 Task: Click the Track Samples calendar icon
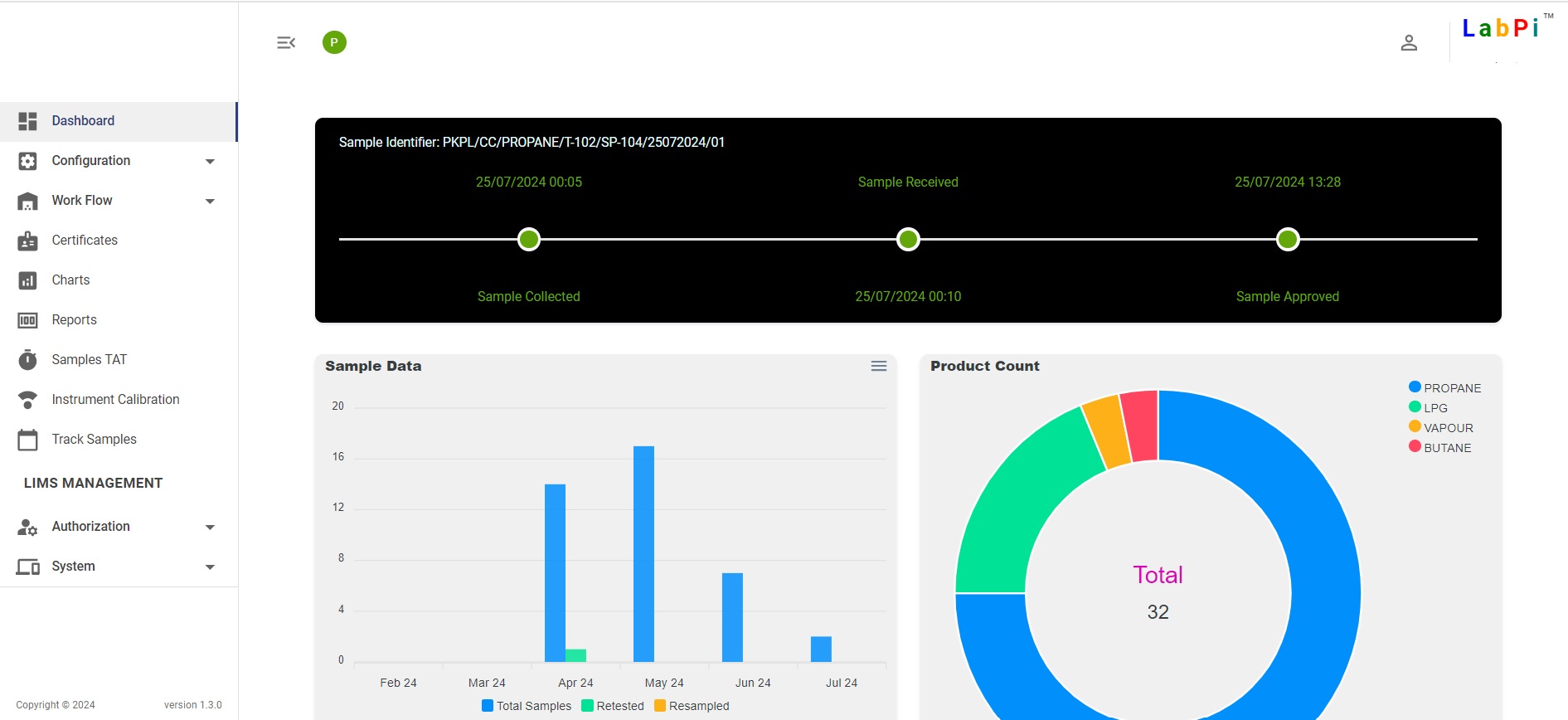(27, 440)
